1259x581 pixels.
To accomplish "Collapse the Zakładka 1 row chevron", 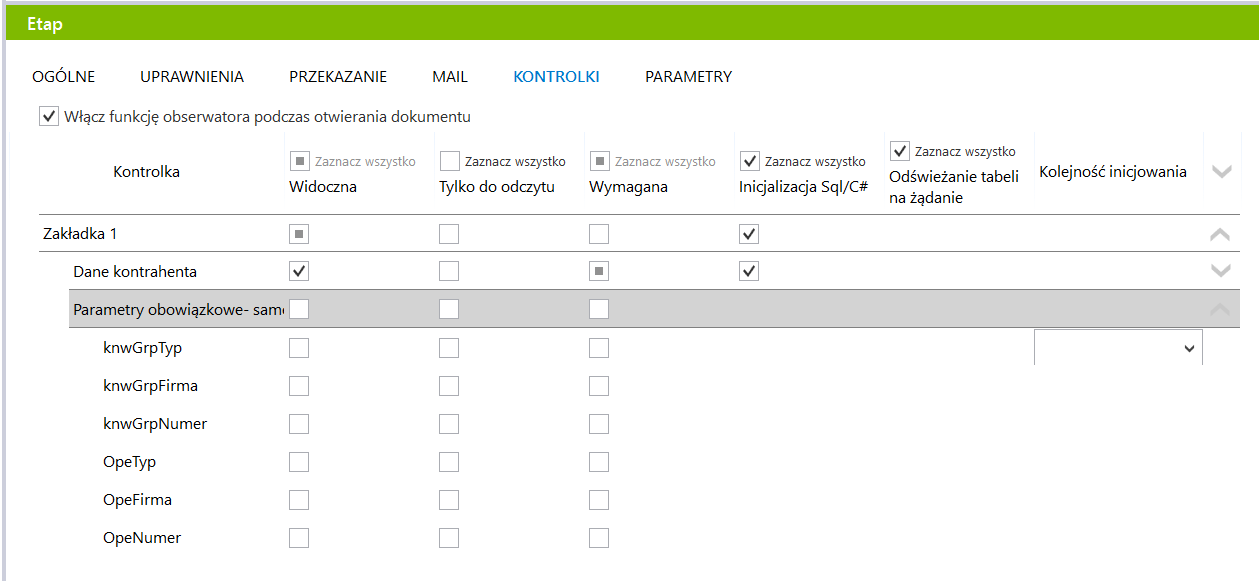I will point(1220,234).
